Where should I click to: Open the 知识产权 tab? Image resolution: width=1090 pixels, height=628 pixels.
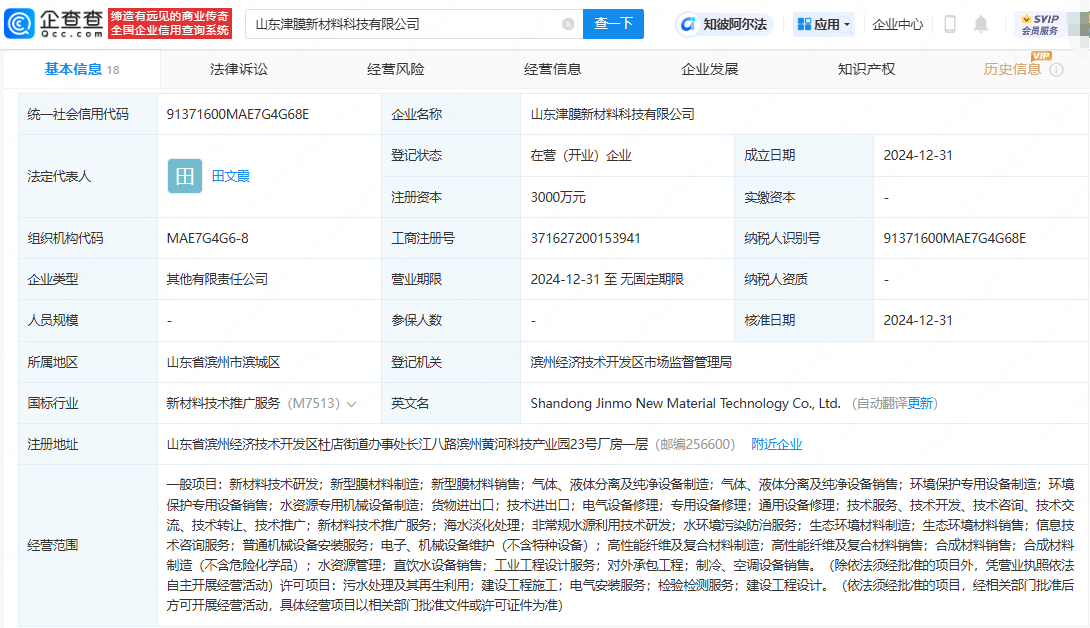(x=866, y=69)
